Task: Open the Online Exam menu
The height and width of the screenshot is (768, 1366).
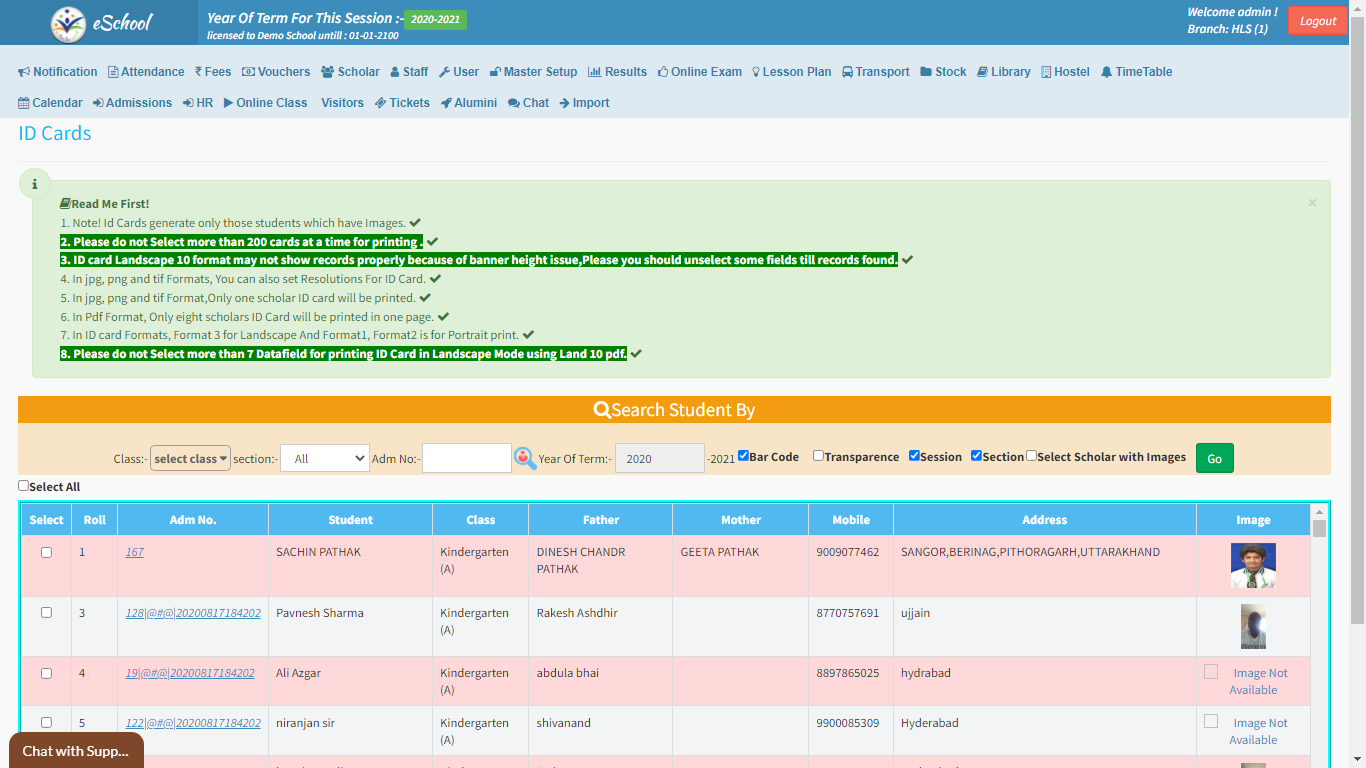Action: 699,72
